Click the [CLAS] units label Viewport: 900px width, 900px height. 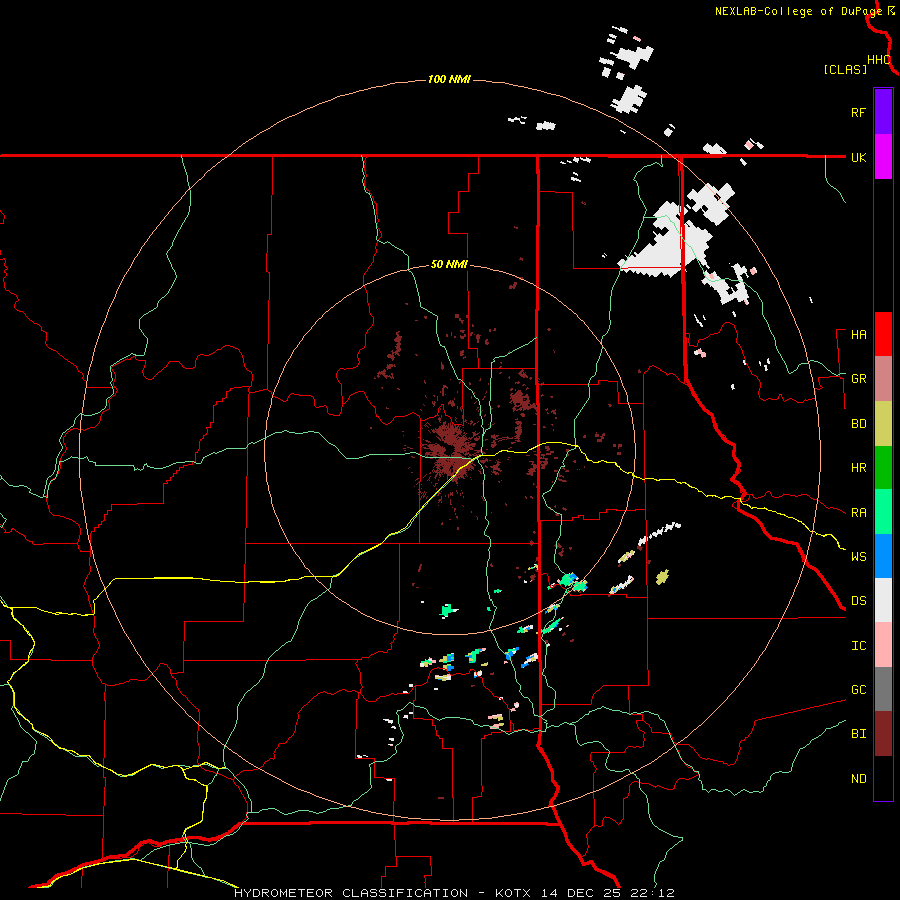[x=844, y=69]
